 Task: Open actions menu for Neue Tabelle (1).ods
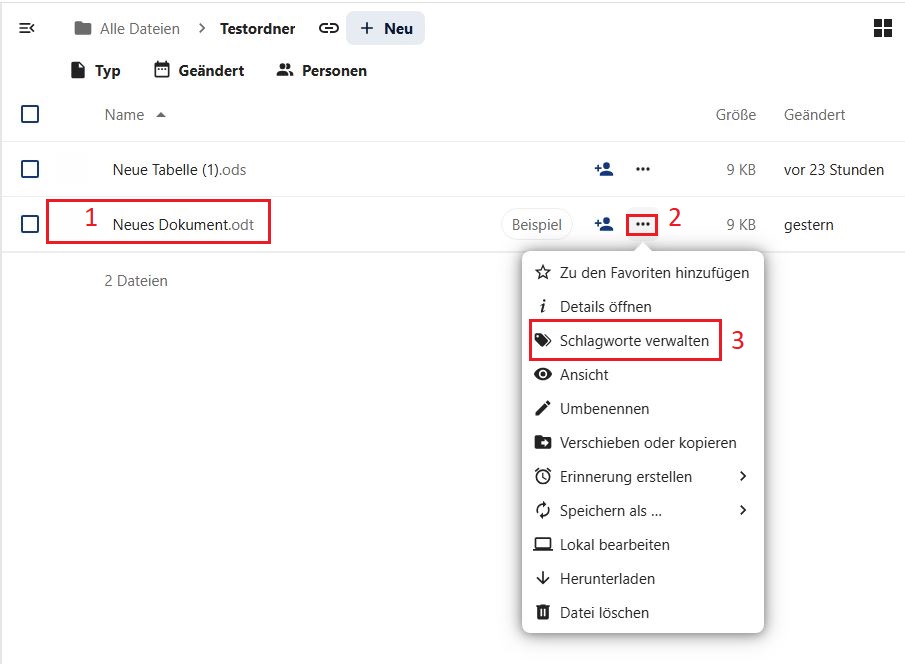pos(643,170)
